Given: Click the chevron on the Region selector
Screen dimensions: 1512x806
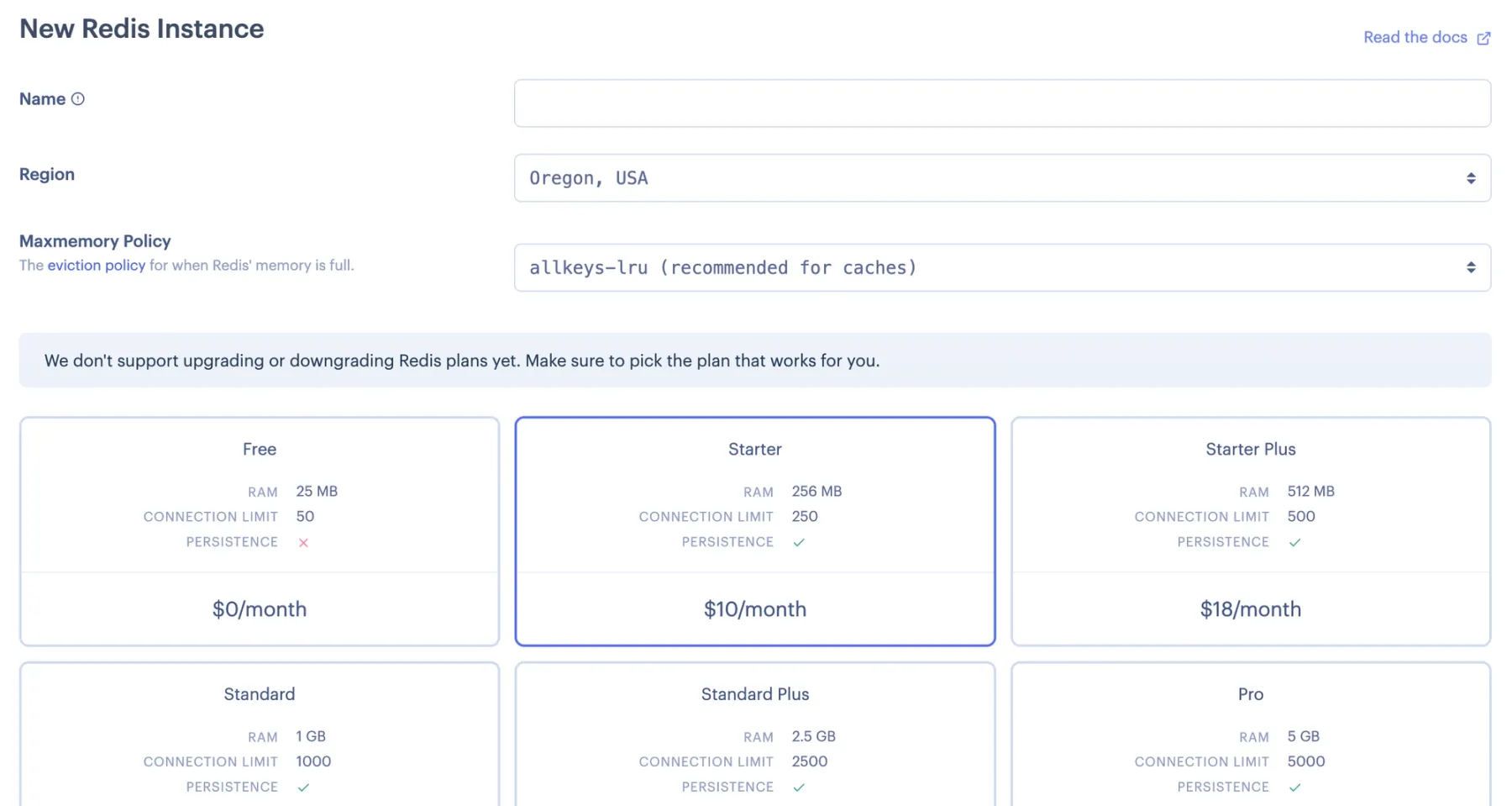Looking at the screenshot, I should click(x=1471, y=177).
